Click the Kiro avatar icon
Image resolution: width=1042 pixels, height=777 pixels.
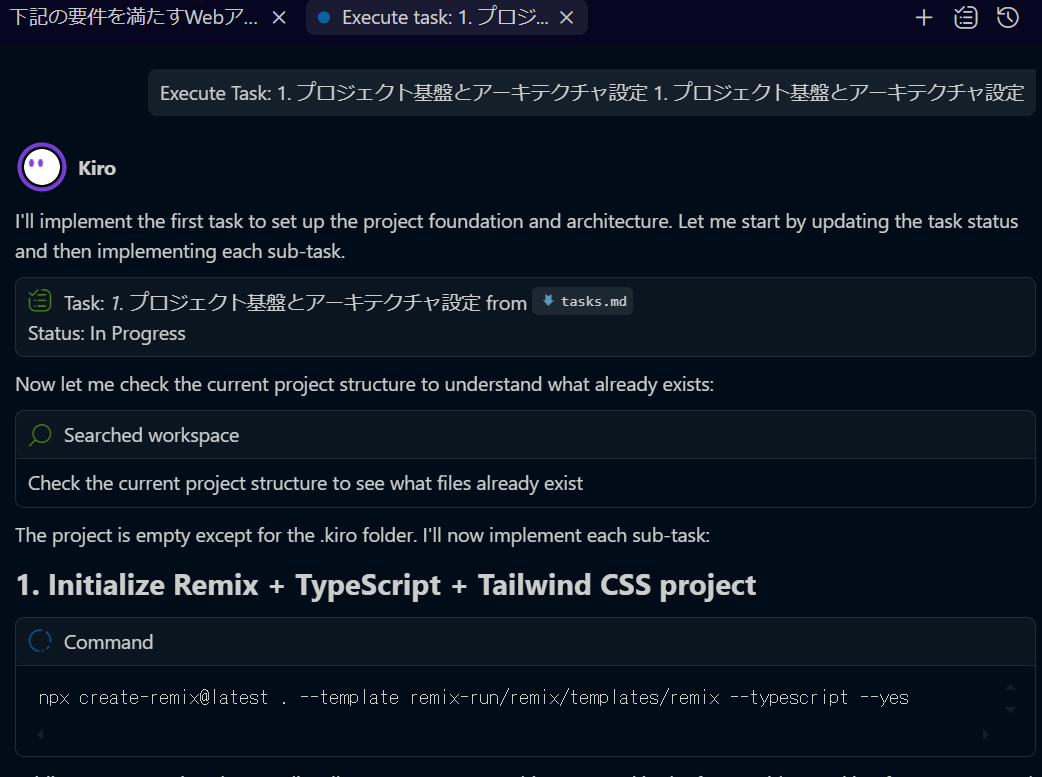41,167
